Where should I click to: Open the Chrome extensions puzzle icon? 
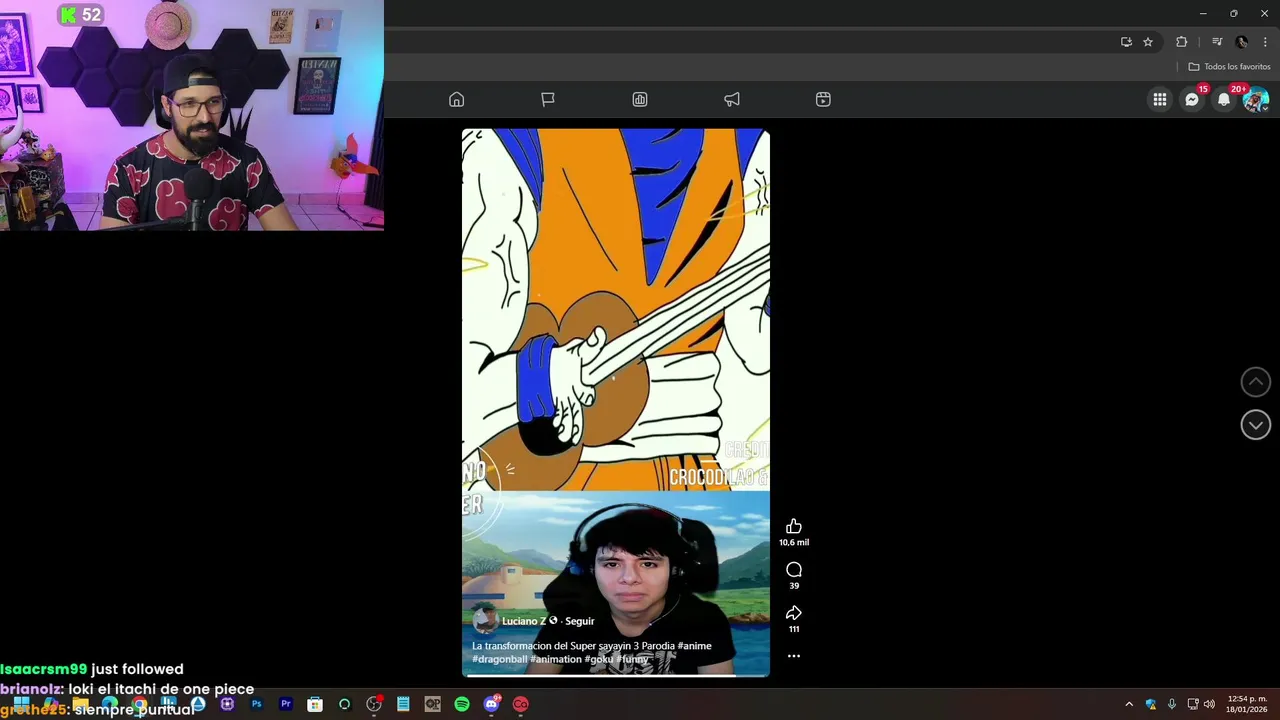(1182, 42)
